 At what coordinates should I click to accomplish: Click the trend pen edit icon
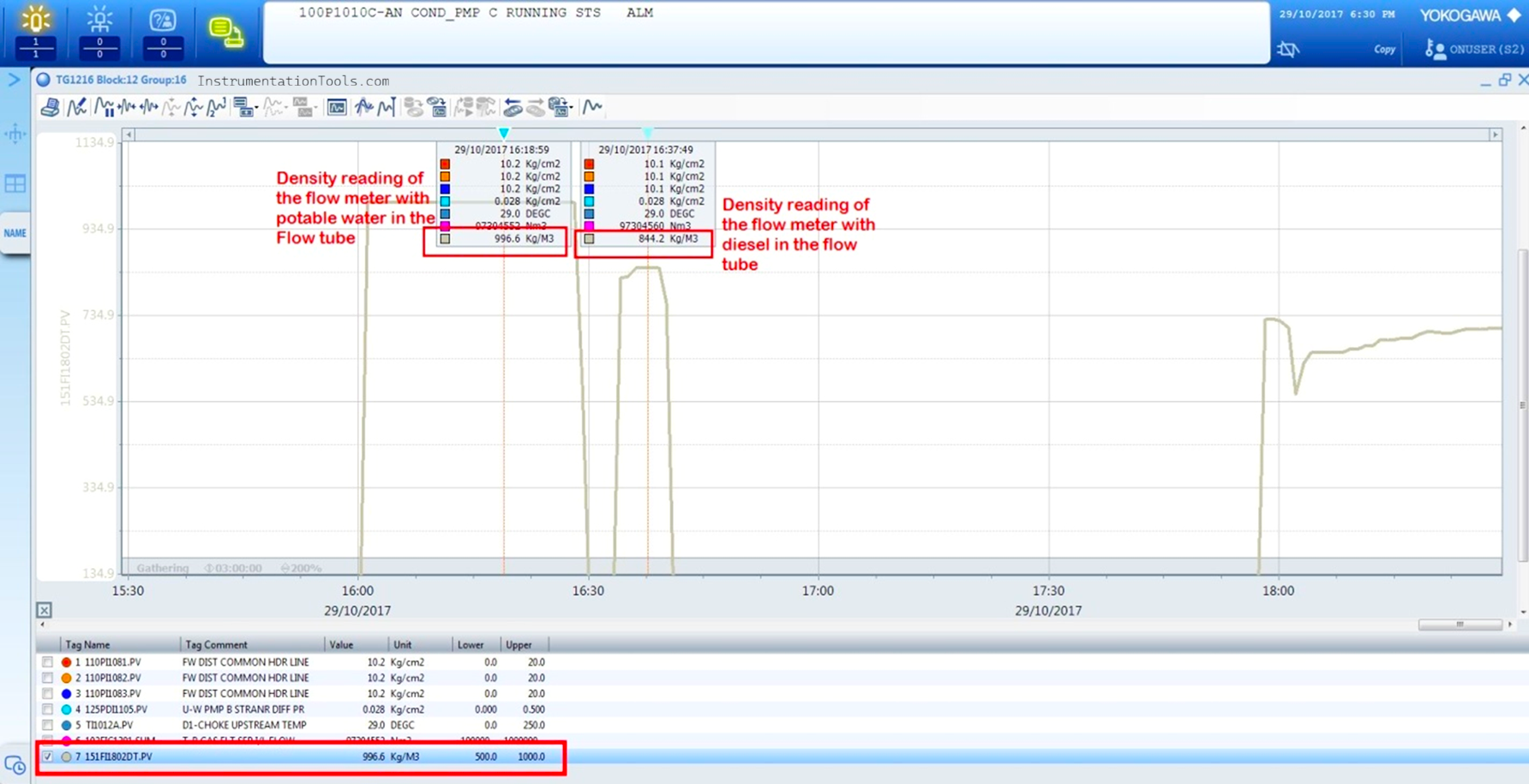[76, 107]
